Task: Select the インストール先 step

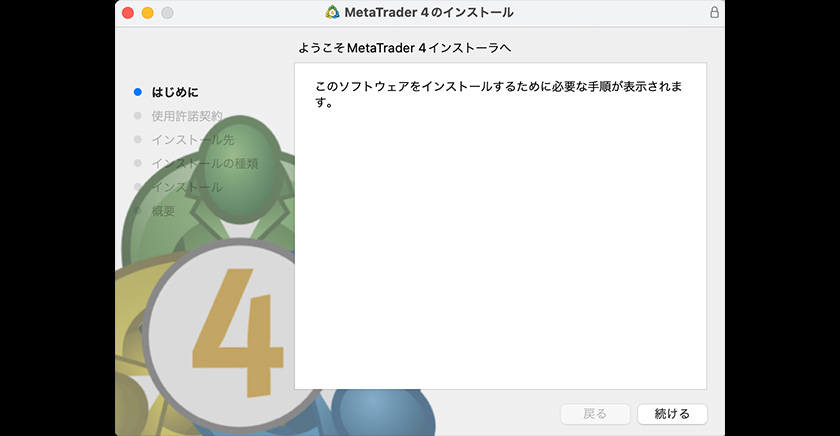Action: pyautogui.click(x=192, y=140)
